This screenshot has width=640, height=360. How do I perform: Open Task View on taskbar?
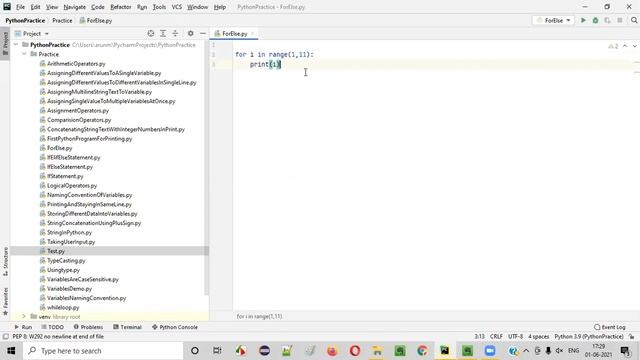217,351
